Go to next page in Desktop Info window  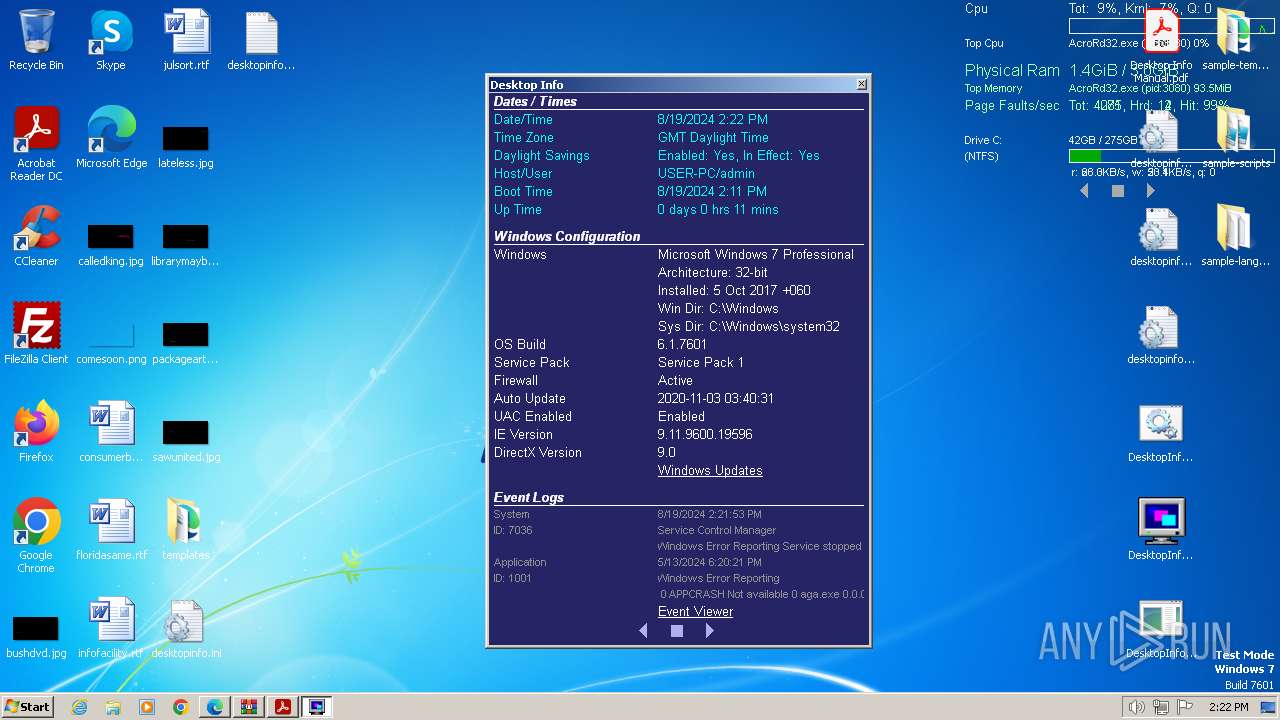coord(710,631)
